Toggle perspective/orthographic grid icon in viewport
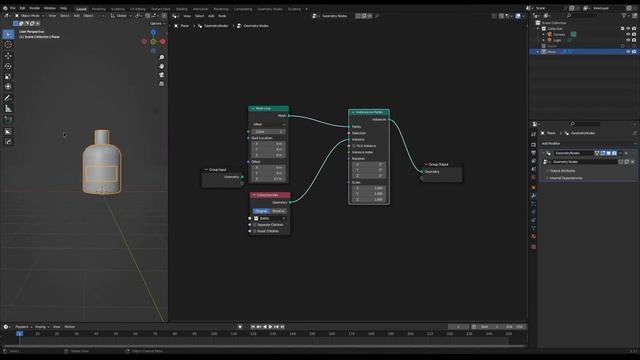The image size is (640, 360). coord(162,84)
